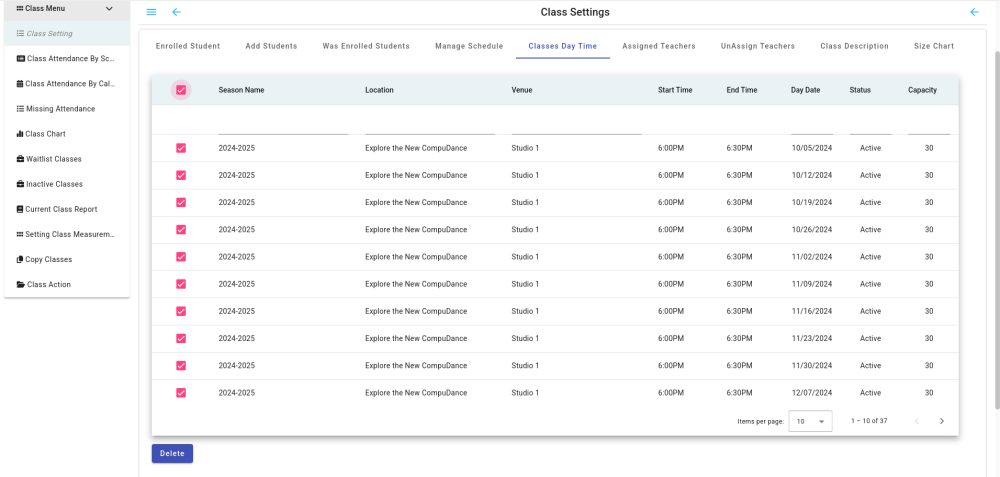Sort by End Time column header

[742, 90]
